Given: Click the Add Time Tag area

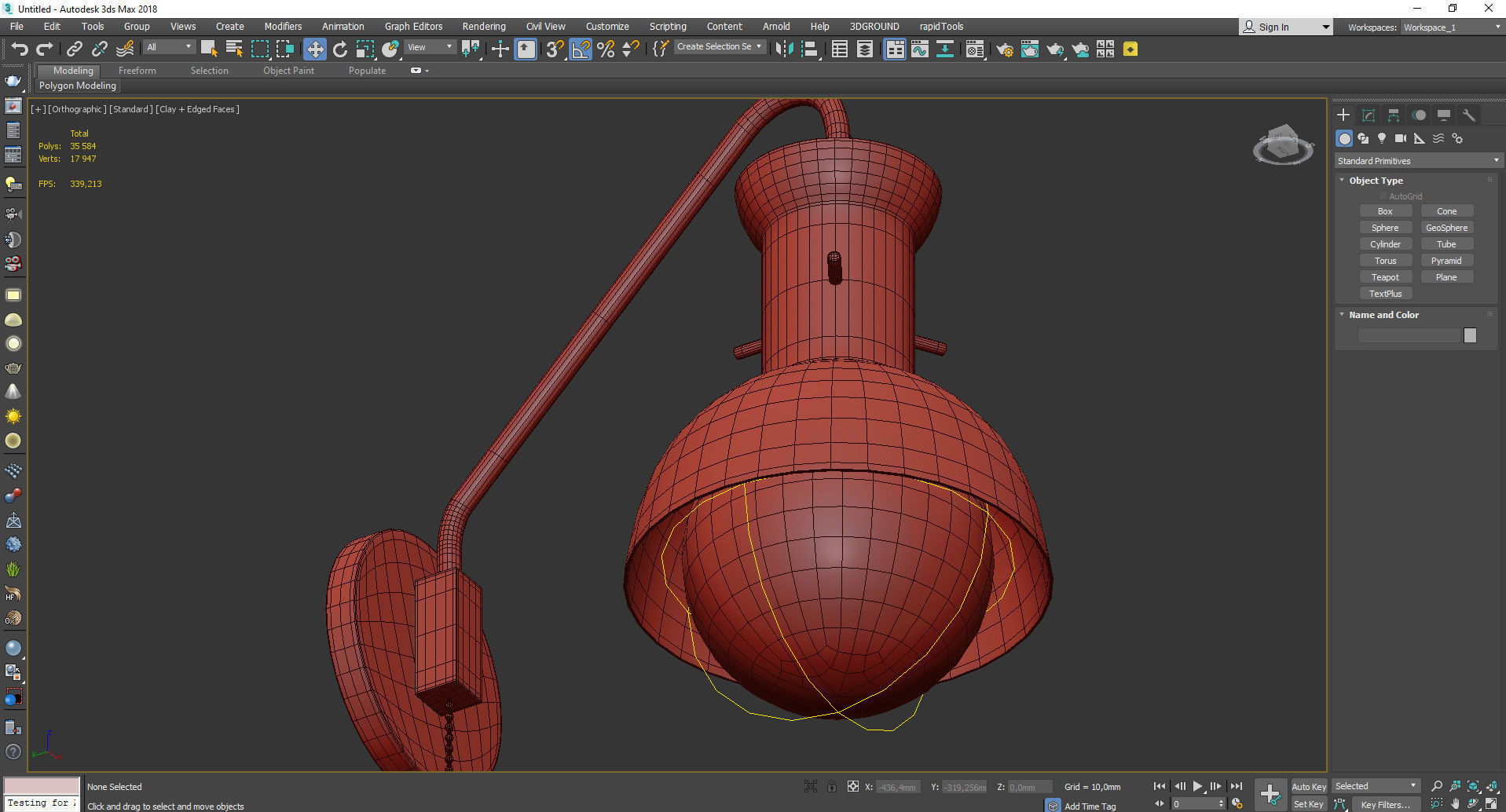Looking at the screenshot, I should coord(1090,806).
